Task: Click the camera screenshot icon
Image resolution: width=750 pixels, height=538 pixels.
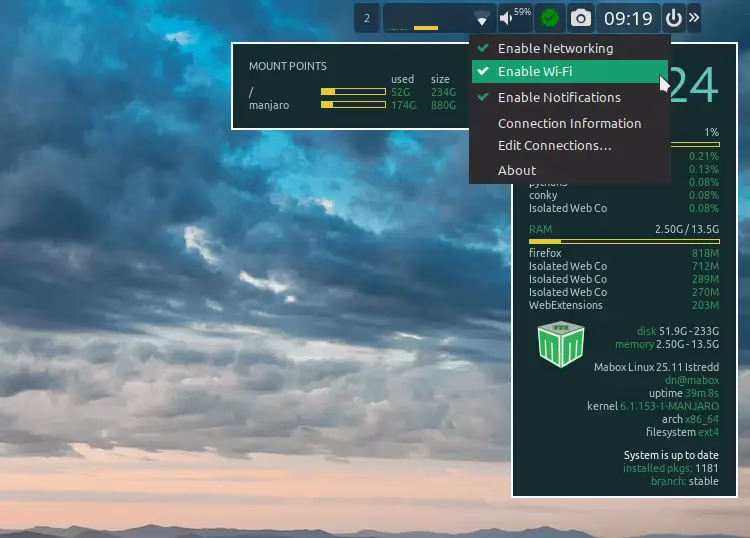Action: (580, 18)
